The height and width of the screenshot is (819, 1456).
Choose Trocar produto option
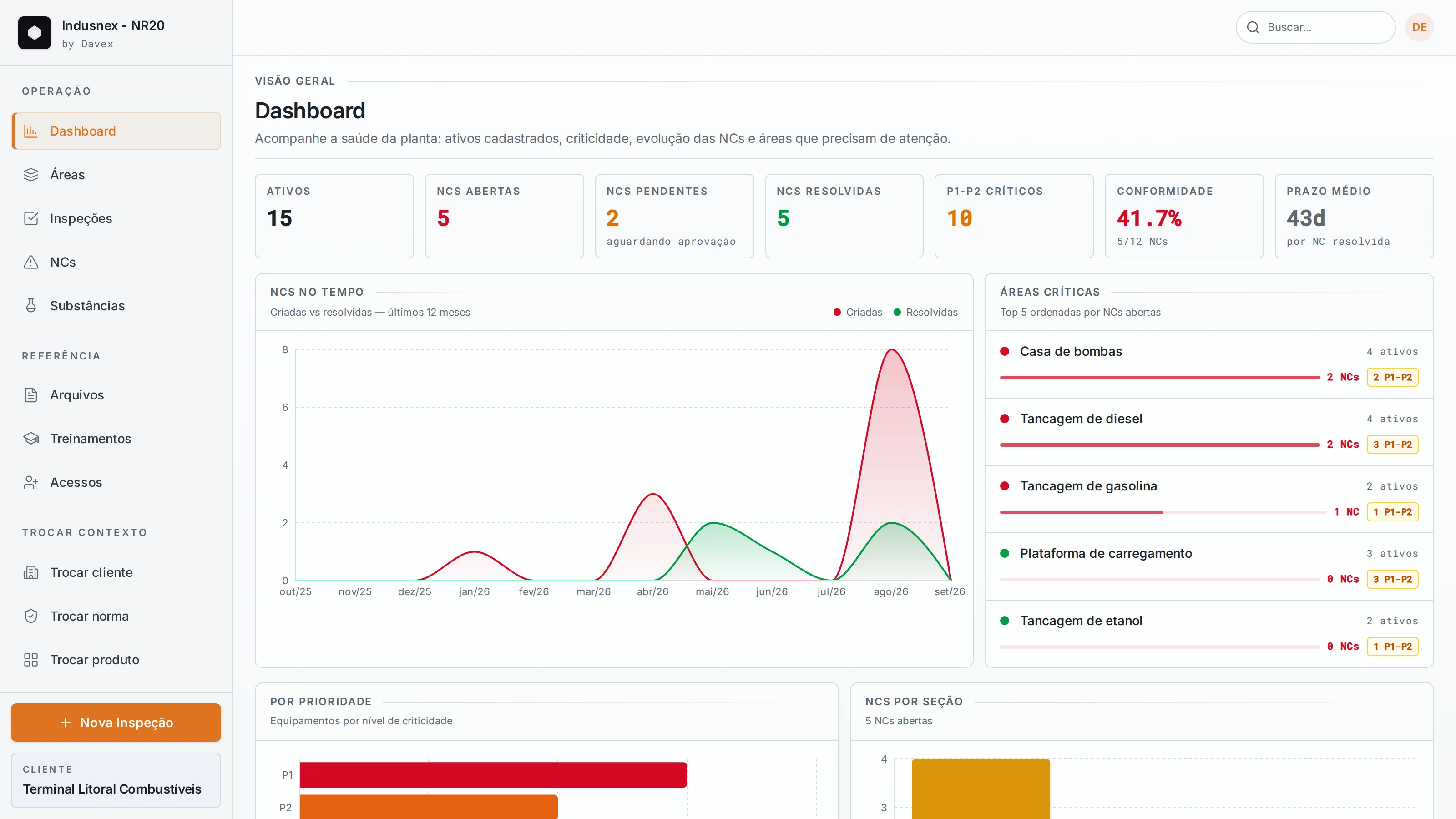point(116,660)
